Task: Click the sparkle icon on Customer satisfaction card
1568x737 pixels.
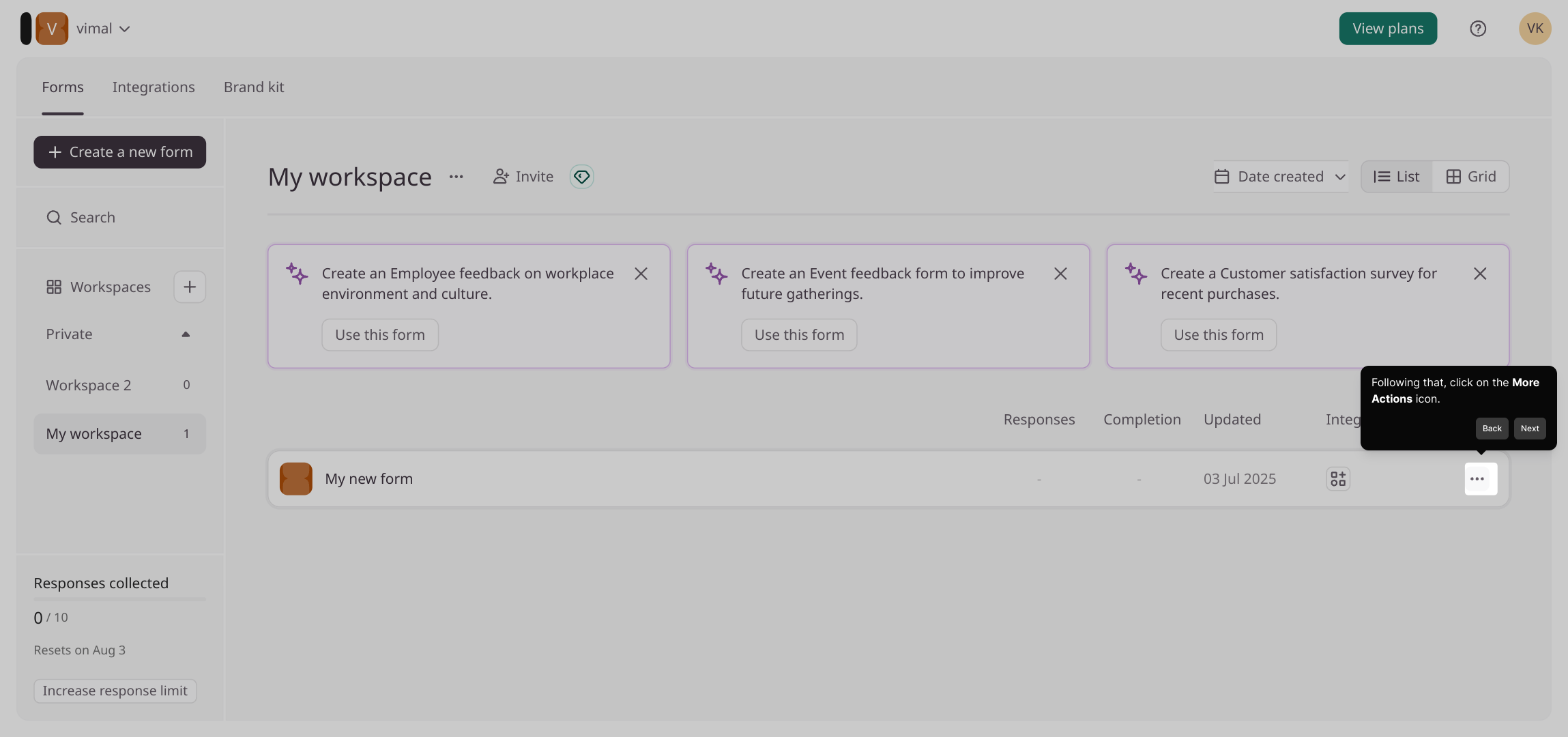Action: (x=1136, y=274)
